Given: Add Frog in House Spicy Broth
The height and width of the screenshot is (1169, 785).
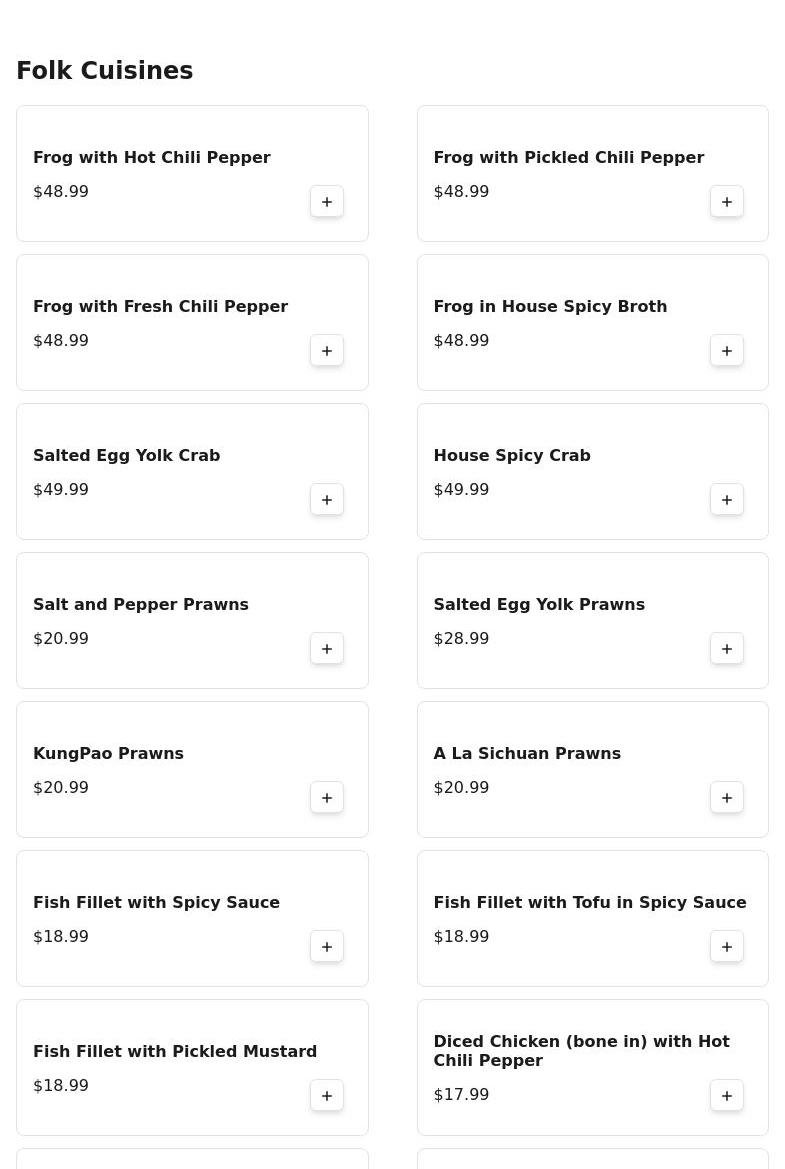Looking at the screenshot, I should pos(727,351).
